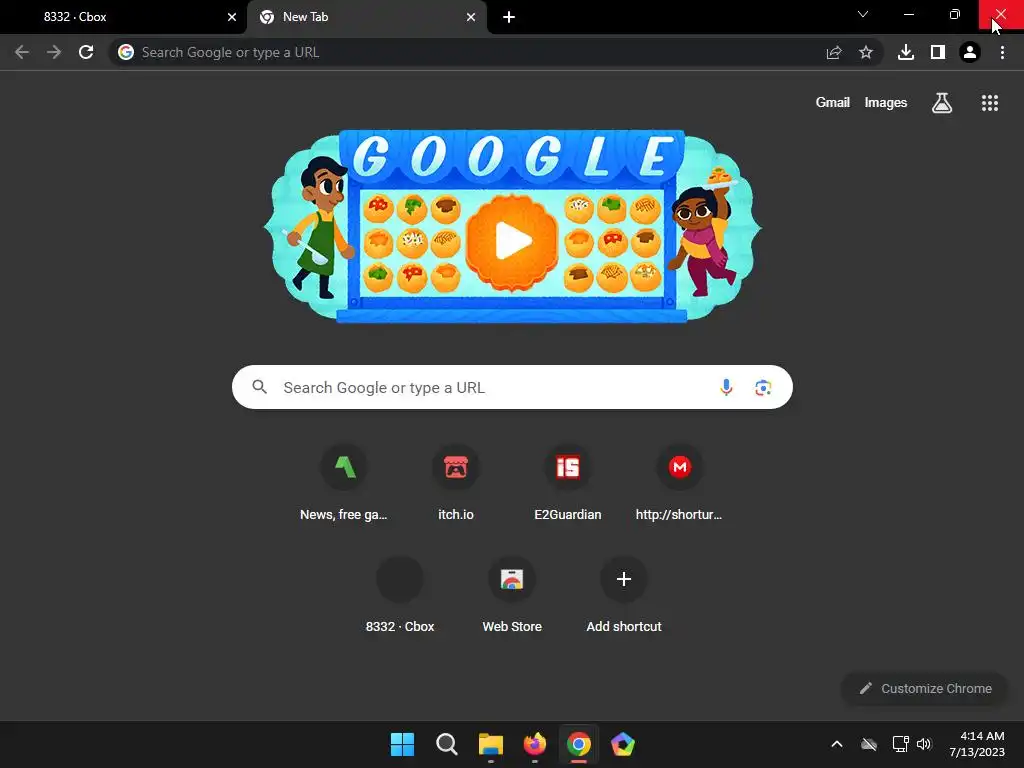Open the E2Guardian shortcut
The height and width of the screenshot is (768, 1024).
[568, 483]
